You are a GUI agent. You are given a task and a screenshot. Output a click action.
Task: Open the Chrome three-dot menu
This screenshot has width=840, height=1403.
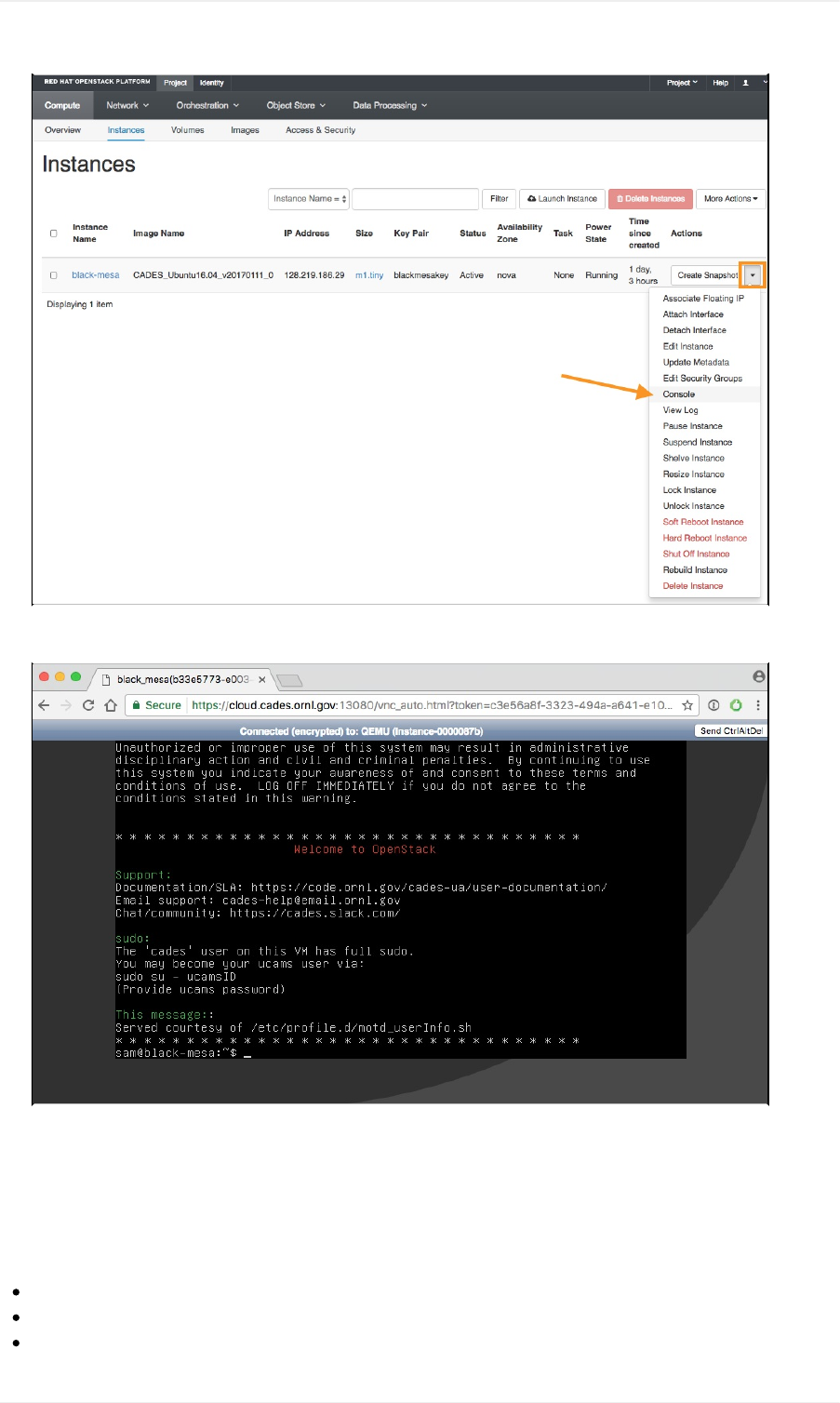758,705
